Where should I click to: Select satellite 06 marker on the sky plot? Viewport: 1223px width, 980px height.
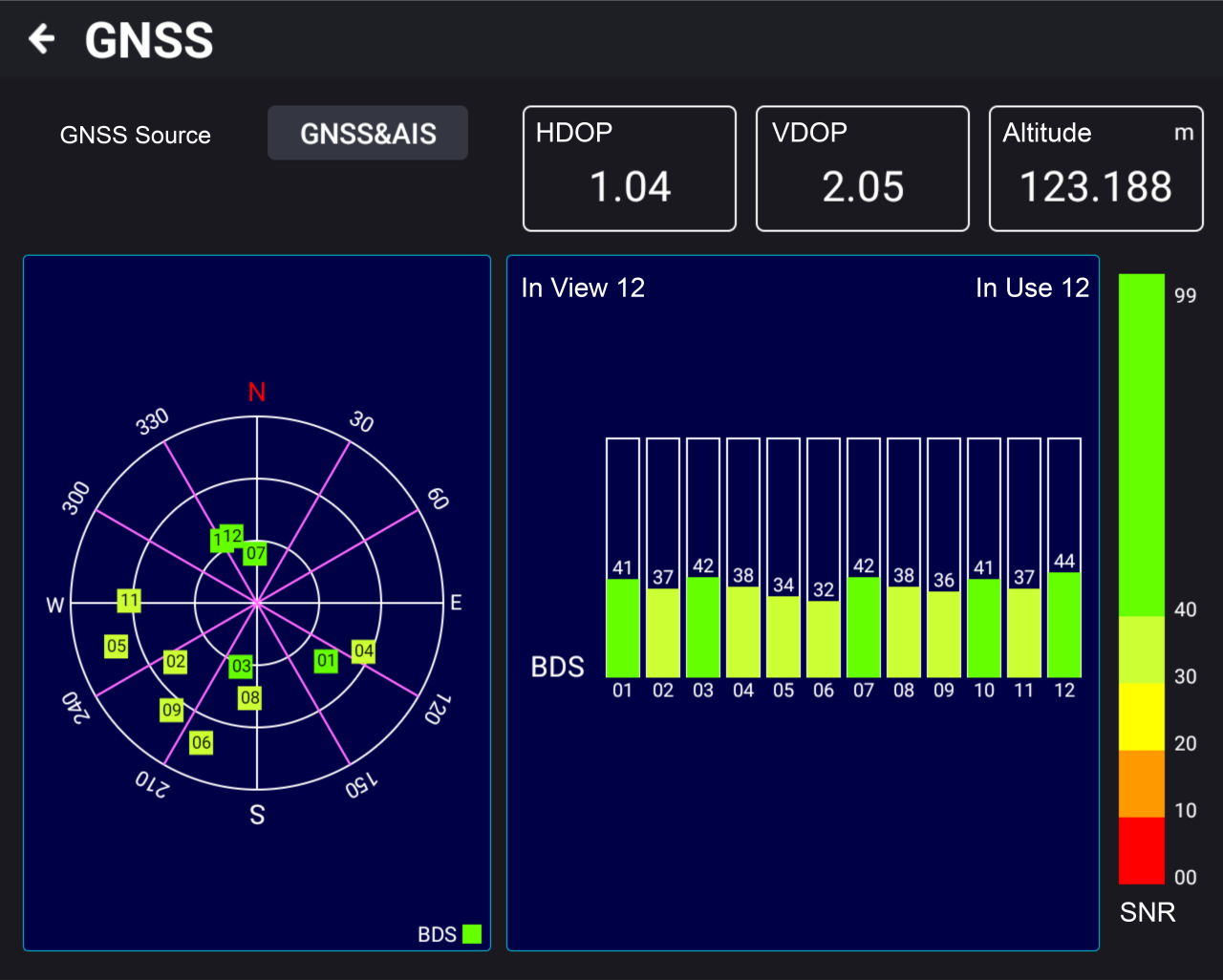(202, 743)
